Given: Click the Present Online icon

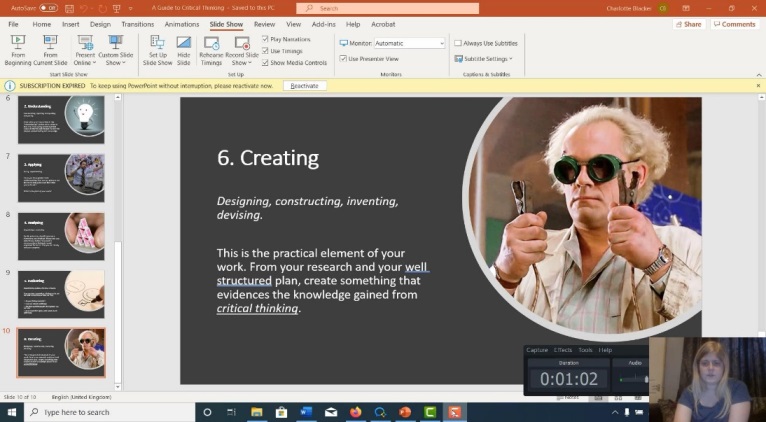Looking at the screenshot, I should [85, 43].
